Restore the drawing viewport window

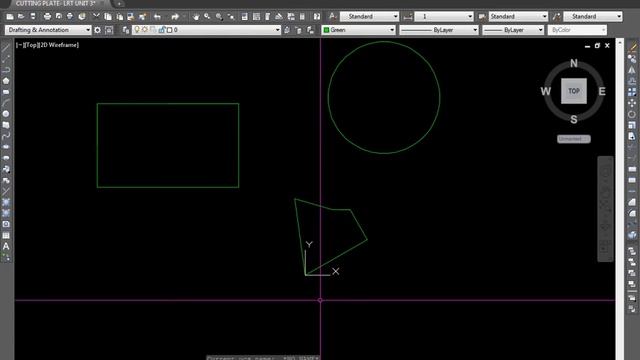[597, 46]
